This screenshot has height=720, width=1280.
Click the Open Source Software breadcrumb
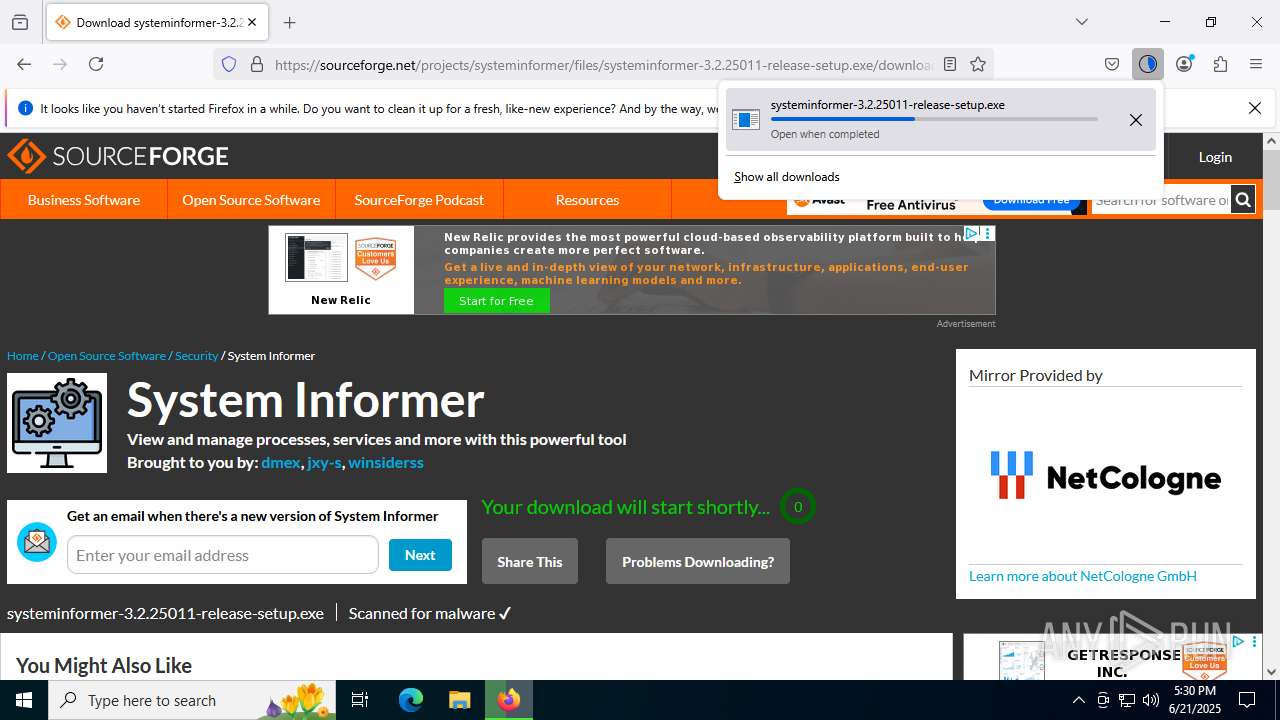pos(107,356)
